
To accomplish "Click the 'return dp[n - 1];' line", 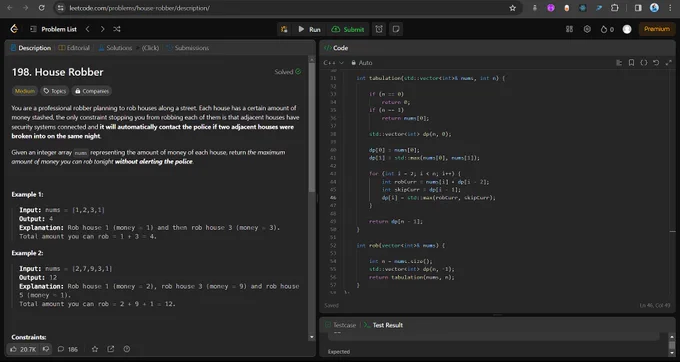I will (396, 222).
